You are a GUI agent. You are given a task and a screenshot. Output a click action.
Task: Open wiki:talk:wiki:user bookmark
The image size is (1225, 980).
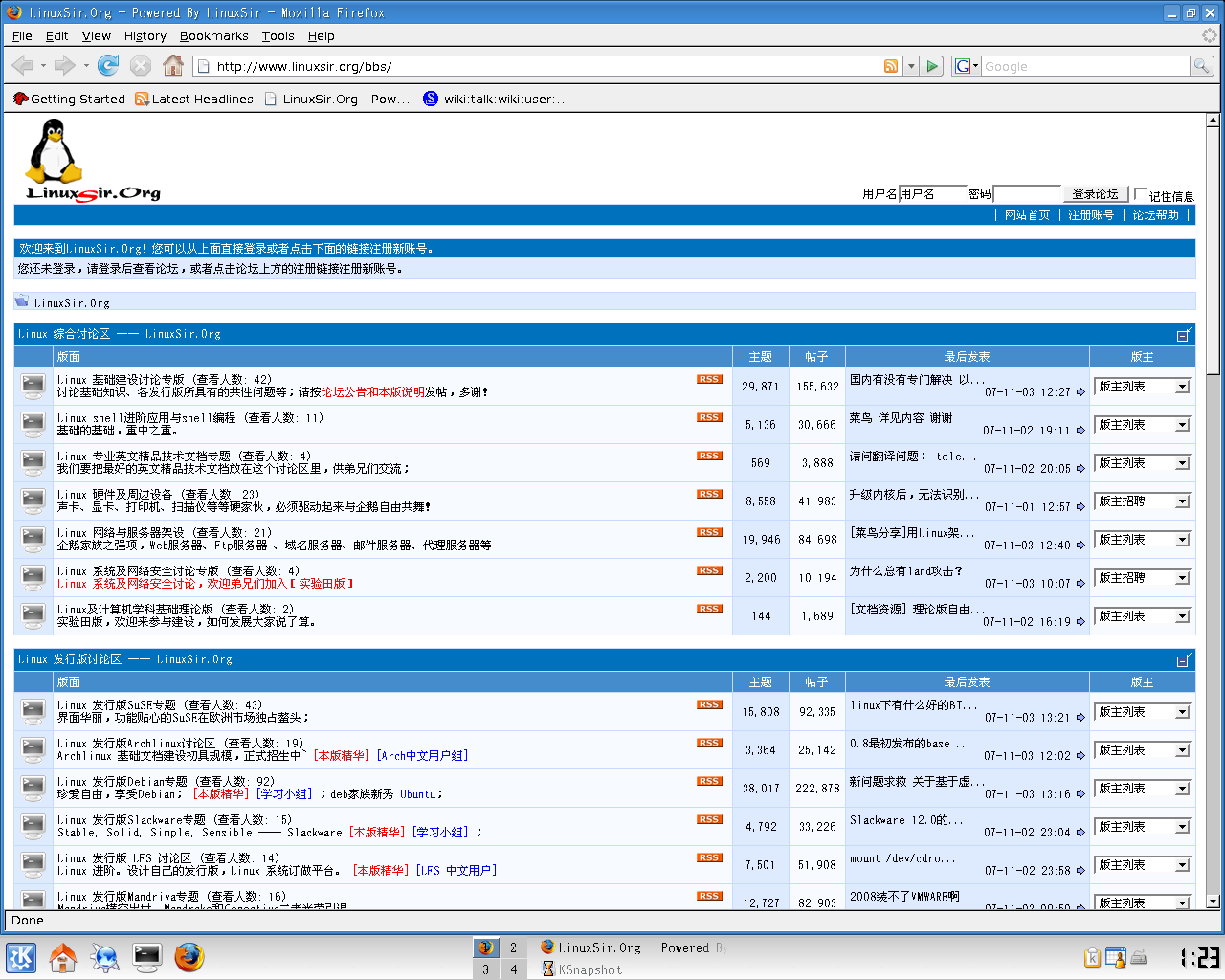[497, 99]
